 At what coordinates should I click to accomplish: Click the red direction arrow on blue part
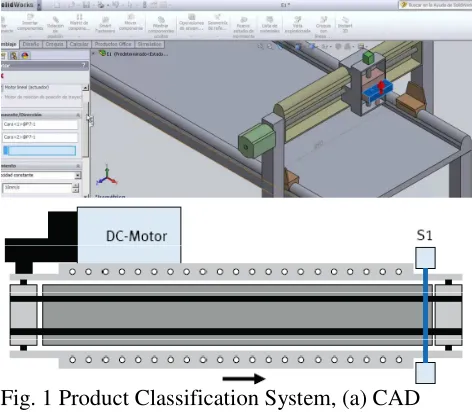click(x=381, y=88)
